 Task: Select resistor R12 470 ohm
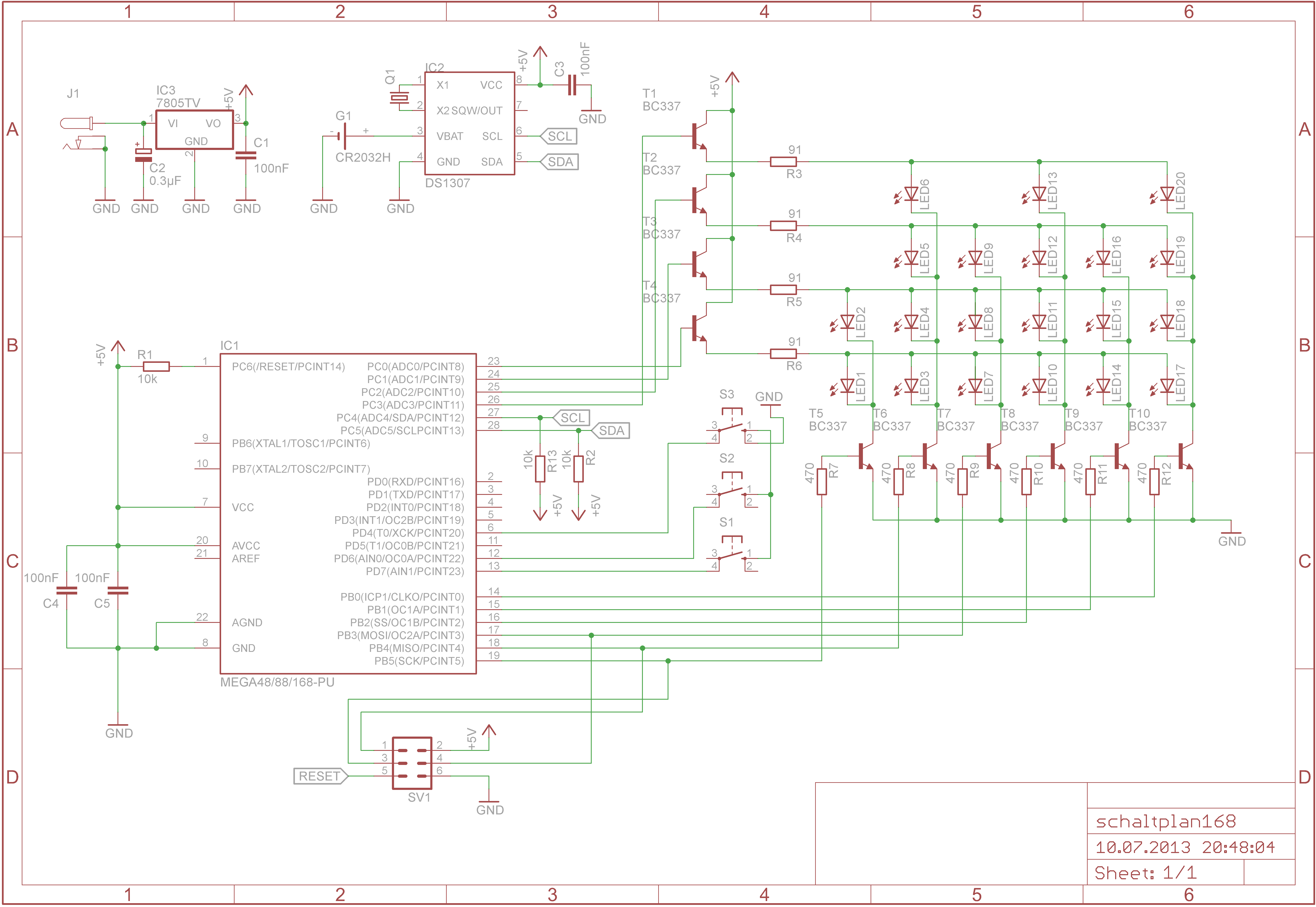pos(1154,482)
